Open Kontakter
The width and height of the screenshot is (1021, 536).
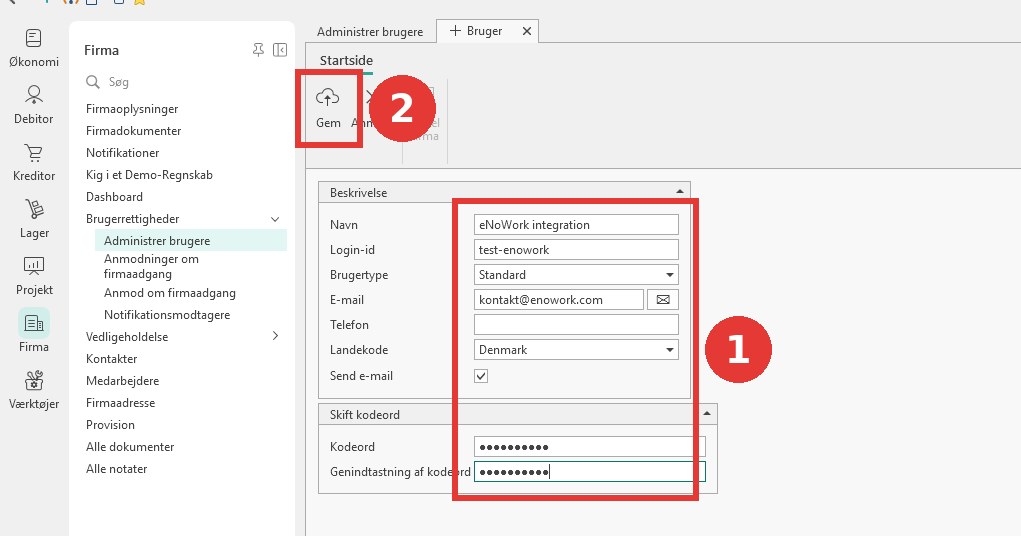(111, 359)
